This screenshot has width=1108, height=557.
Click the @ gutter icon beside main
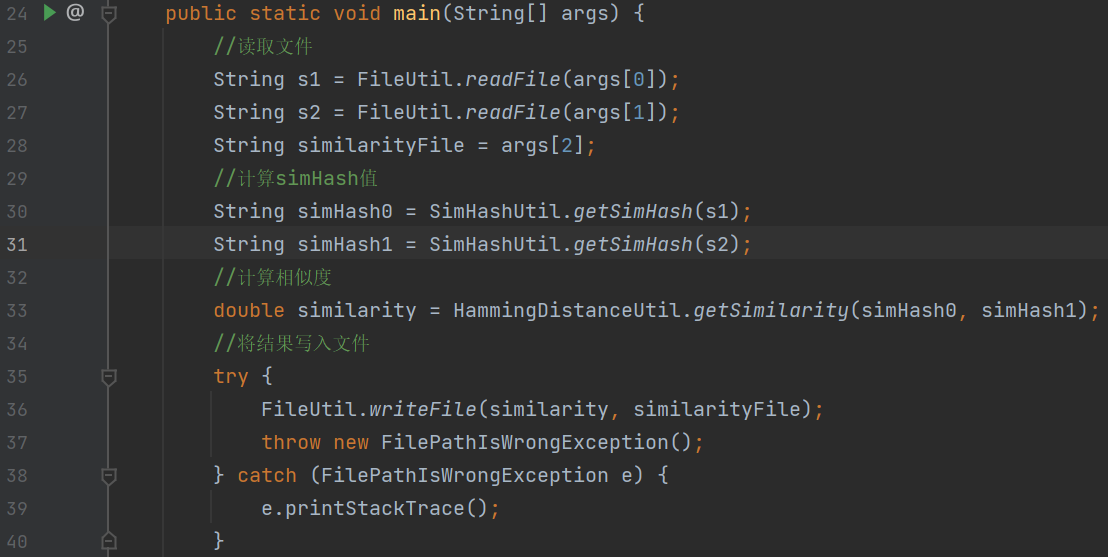point(75,13)
